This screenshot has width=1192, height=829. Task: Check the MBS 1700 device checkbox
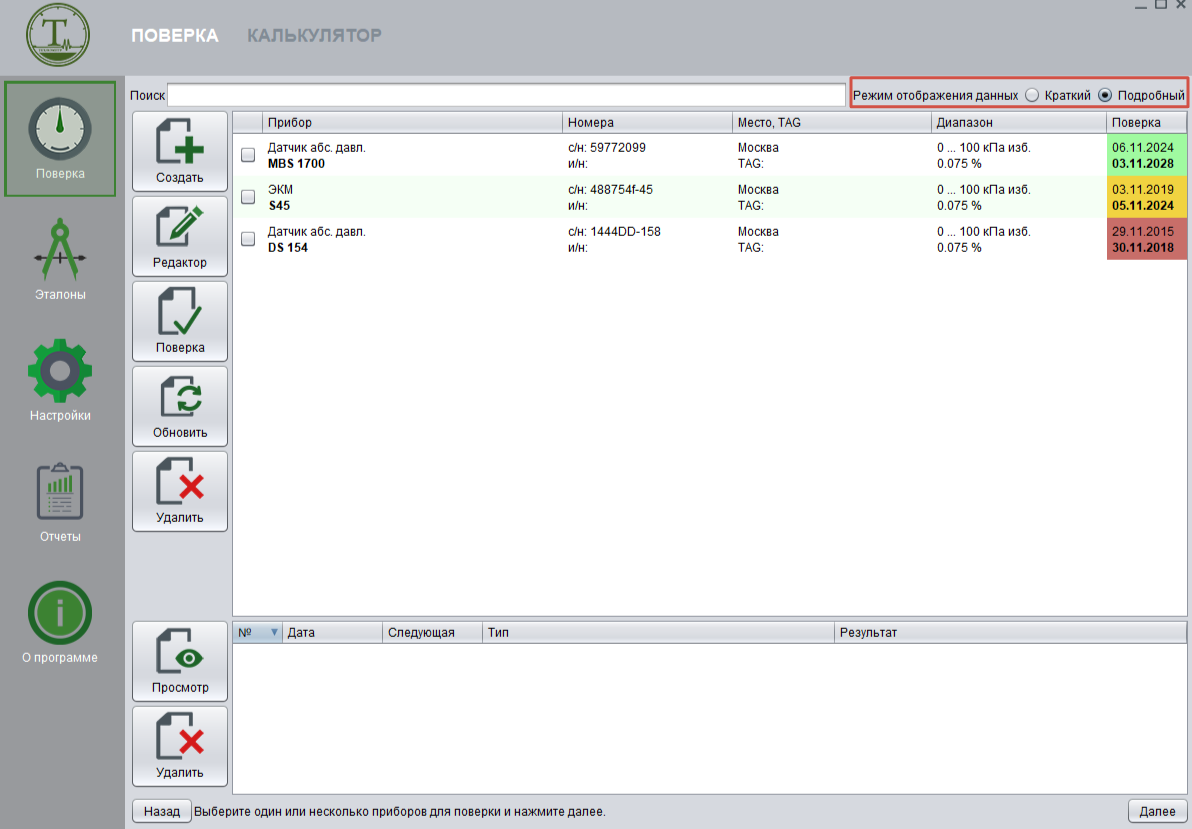tap(248, 155)
